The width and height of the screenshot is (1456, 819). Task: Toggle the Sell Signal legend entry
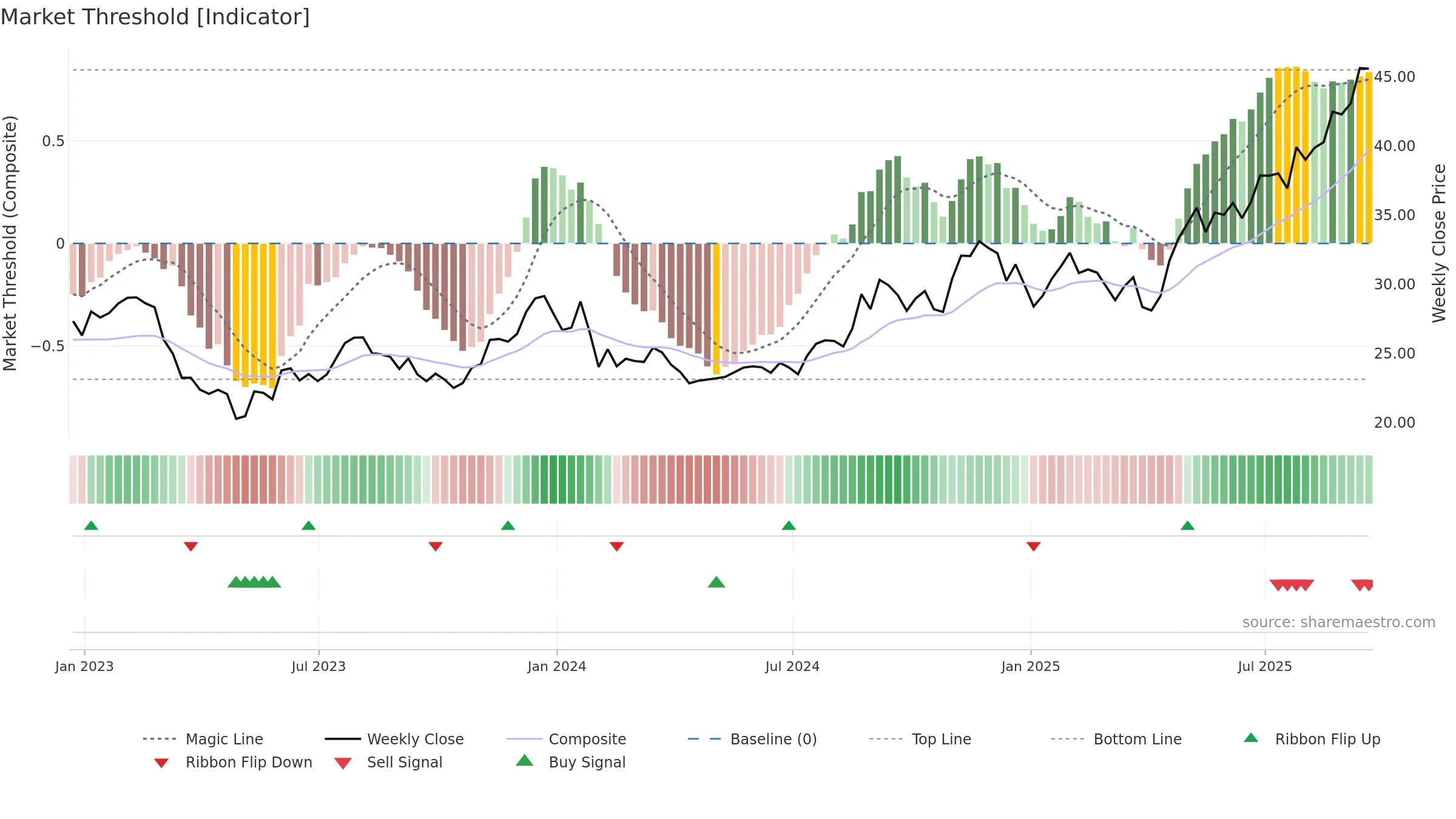pos(388,763)
